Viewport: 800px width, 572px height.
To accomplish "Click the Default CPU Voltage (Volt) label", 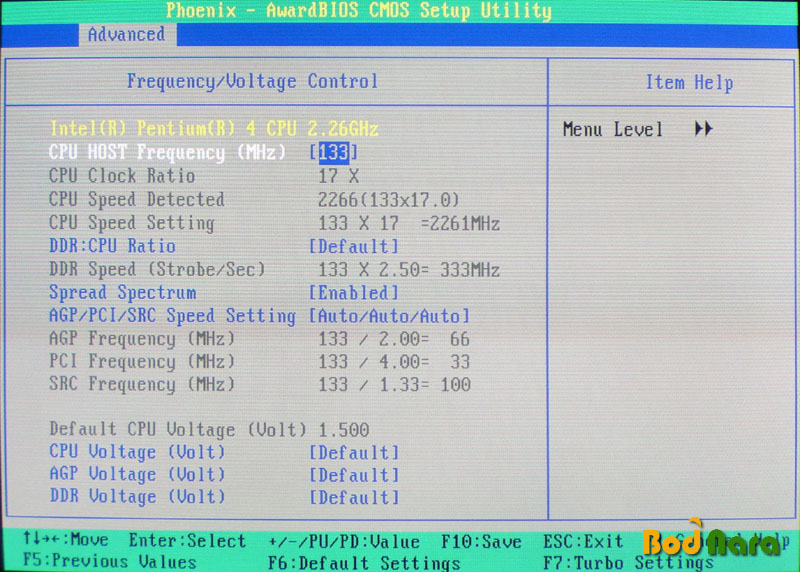I will point(178,430).
